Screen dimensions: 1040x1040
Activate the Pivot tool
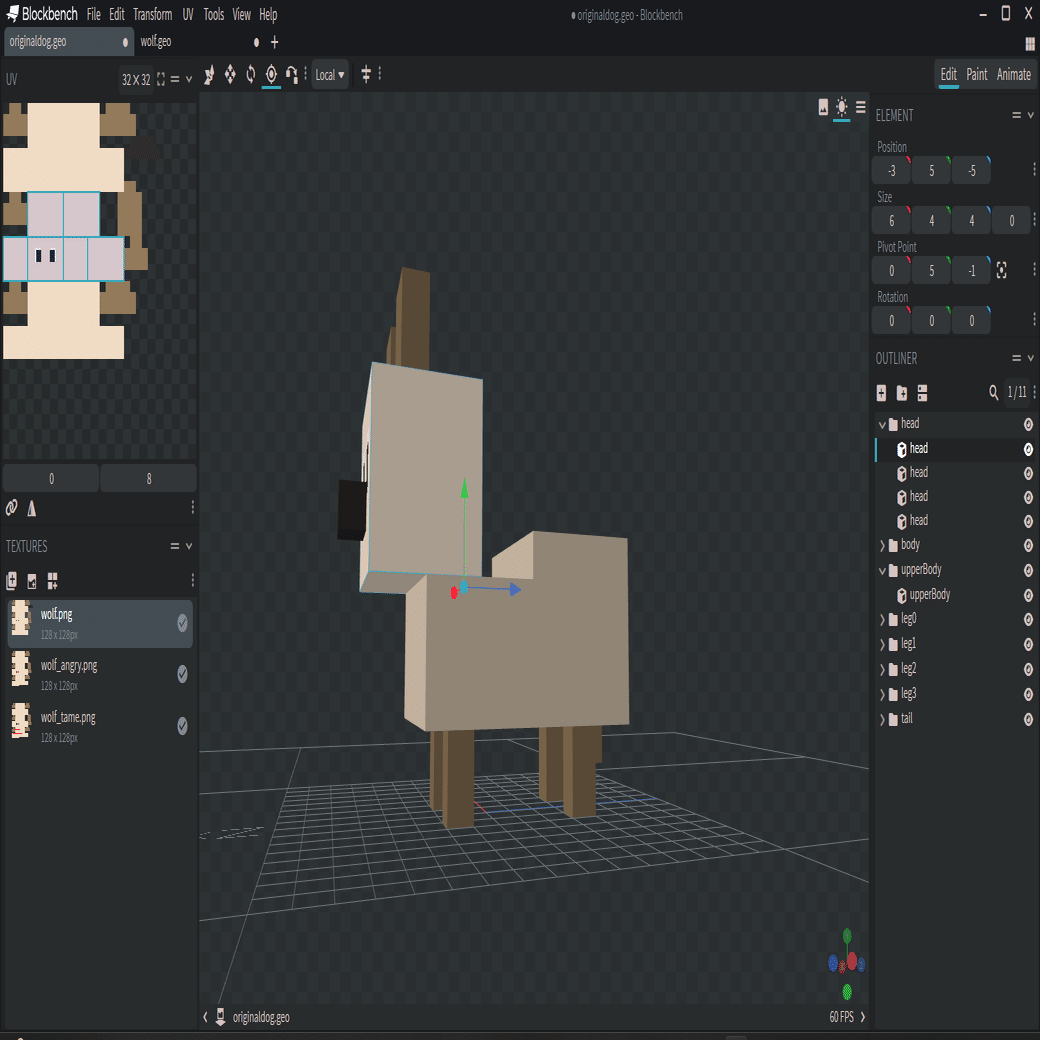point(271,75)
